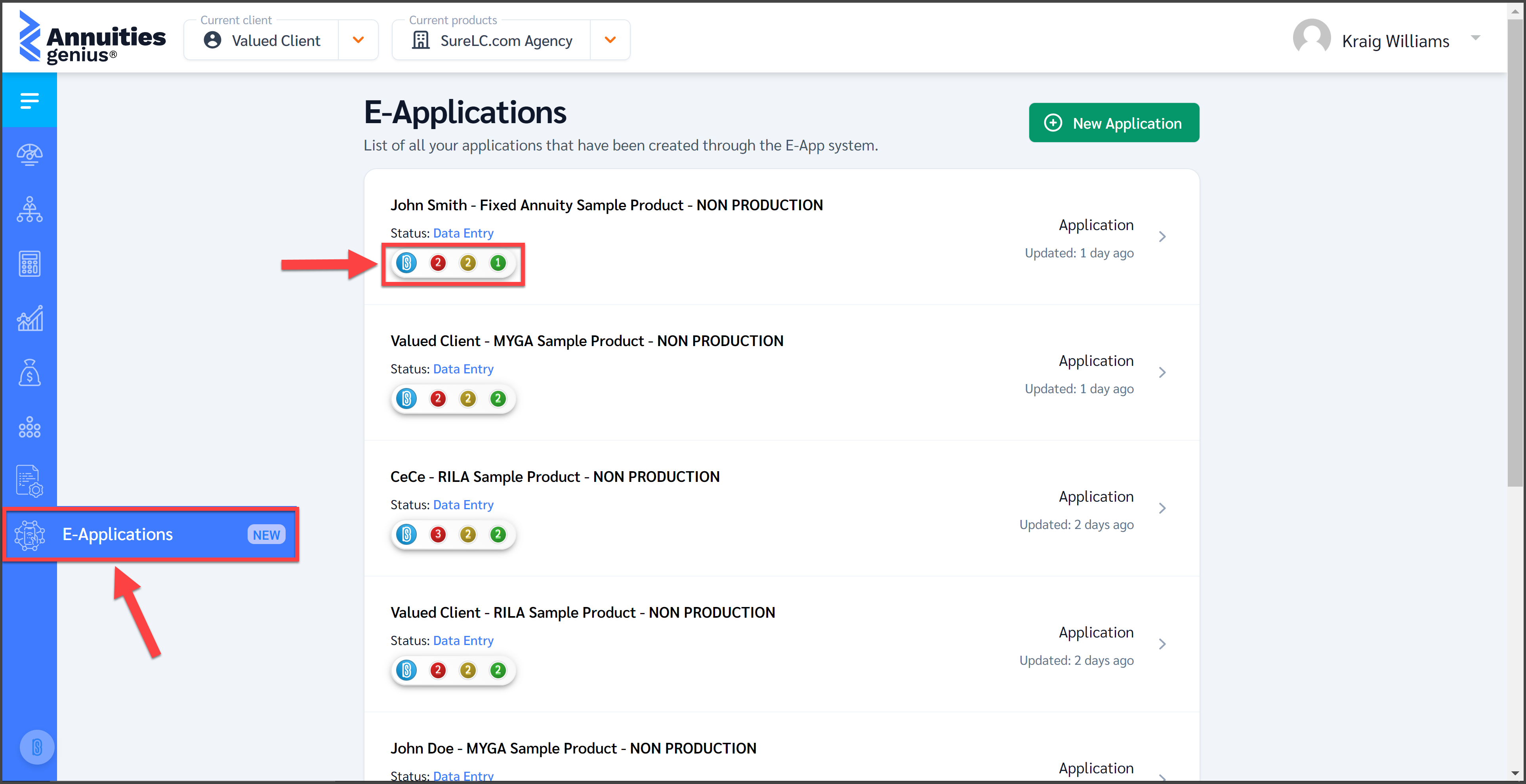Click the green badge on Valued Client MYGA application
The height and width of the screenshot is (784, 1526).
(x=498, y=398)
